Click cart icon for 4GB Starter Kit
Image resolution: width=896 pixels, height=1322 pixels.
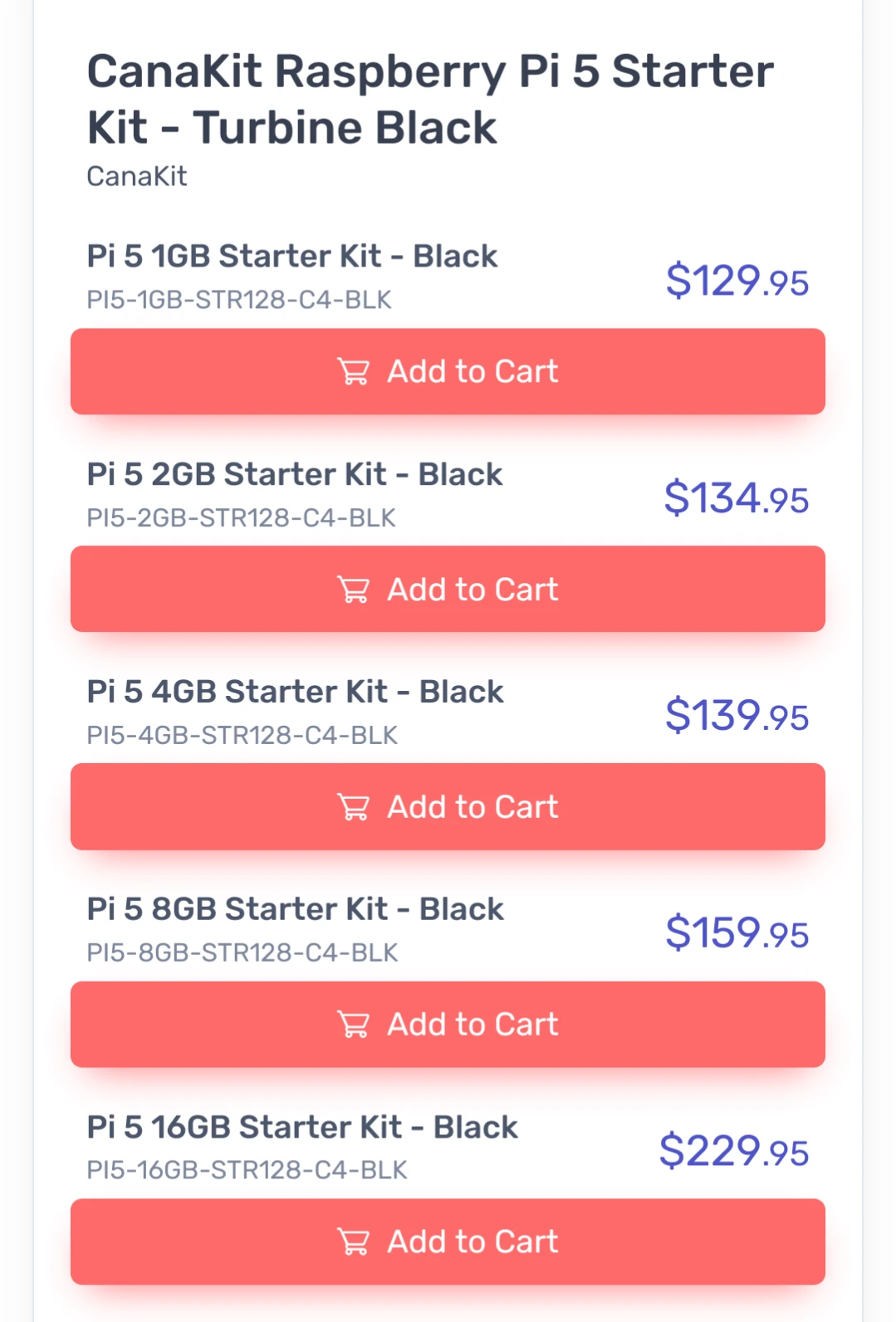[x=354, y=807]
